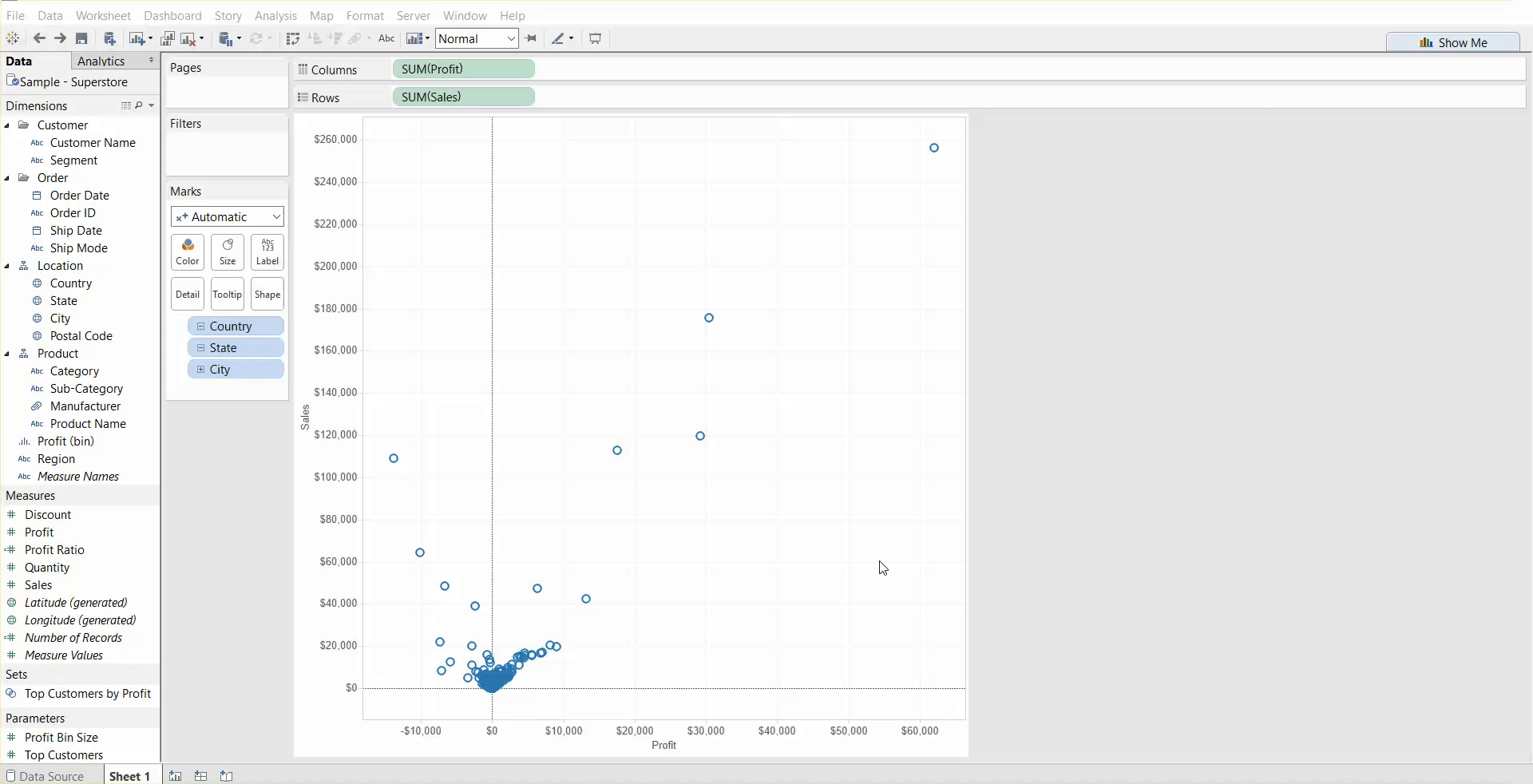This screenshot has height=784, width=1533.
Task: Open the Tooltip marks card
Action: [228, 294]
